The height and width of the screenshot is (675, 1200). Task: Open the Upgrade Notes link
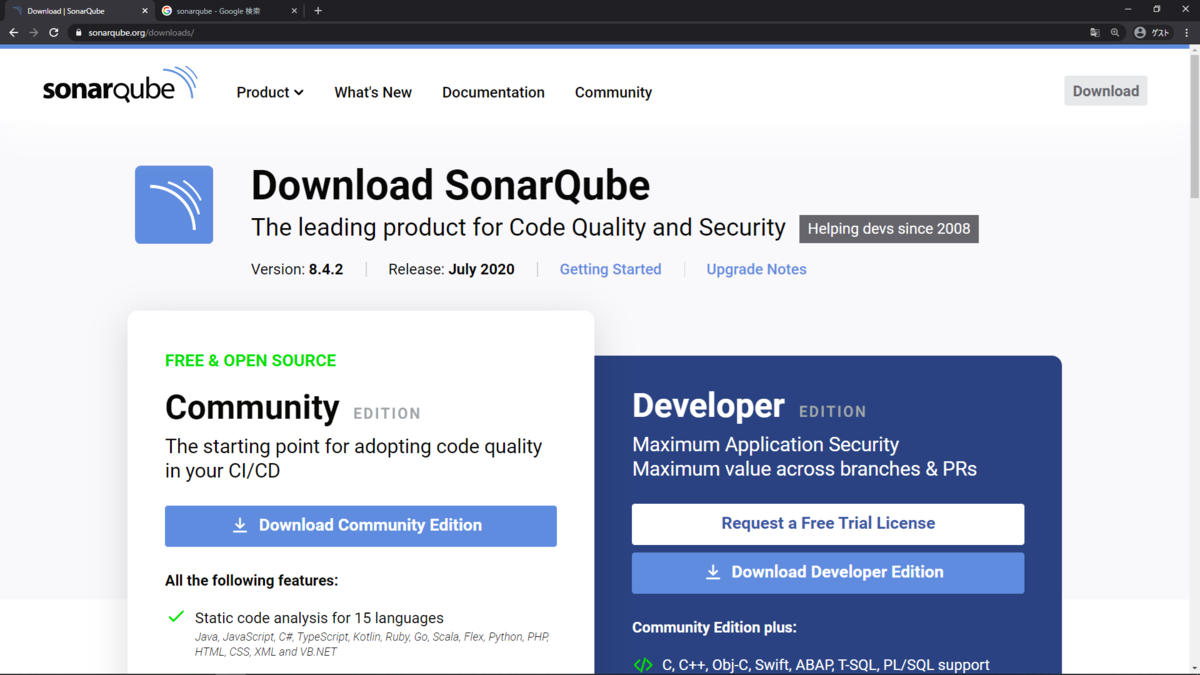[x=756, y=269]
